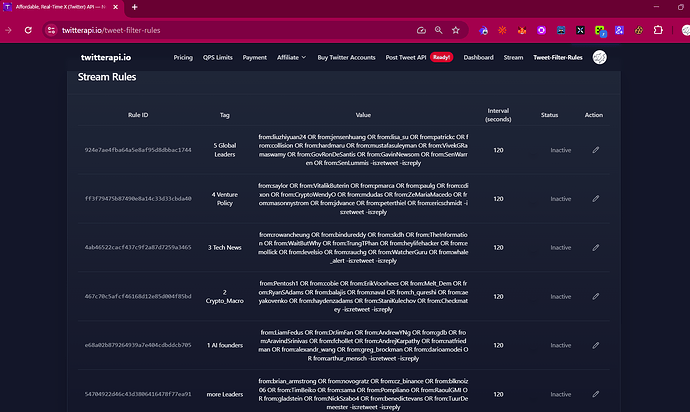Viewport: 690px width, 412px height.
Task: Open the orange asterisk extension
Action: pyautogui.click(x=502, y=30)
